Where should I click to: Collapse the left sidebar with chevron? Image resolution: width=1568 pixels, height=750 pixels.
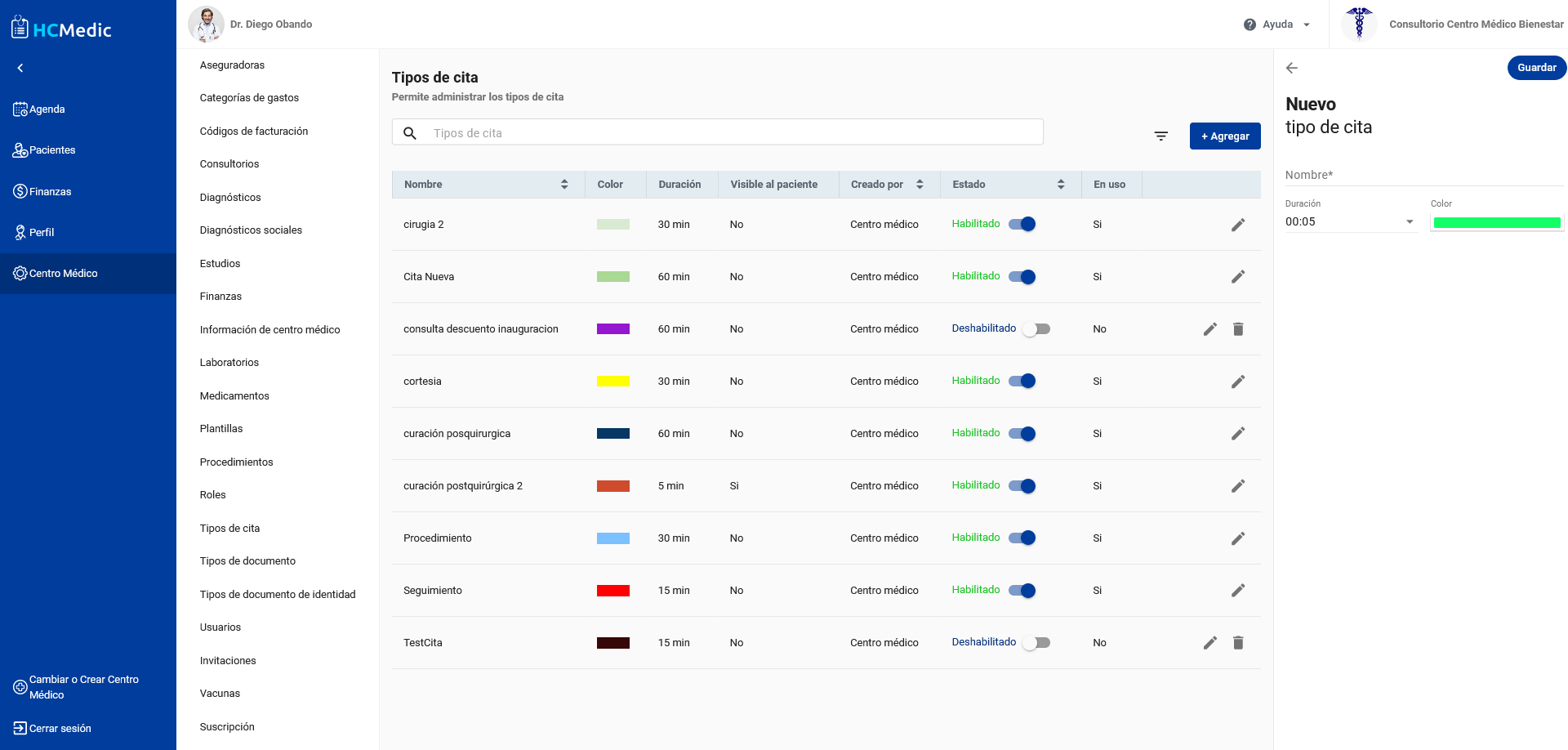pos(20,68)
